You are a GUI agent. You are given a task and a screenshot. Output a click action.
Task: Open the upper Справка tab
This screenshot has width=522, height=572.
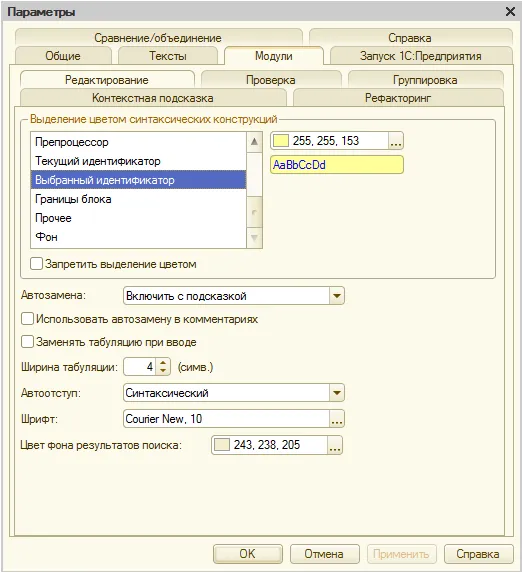410,38
